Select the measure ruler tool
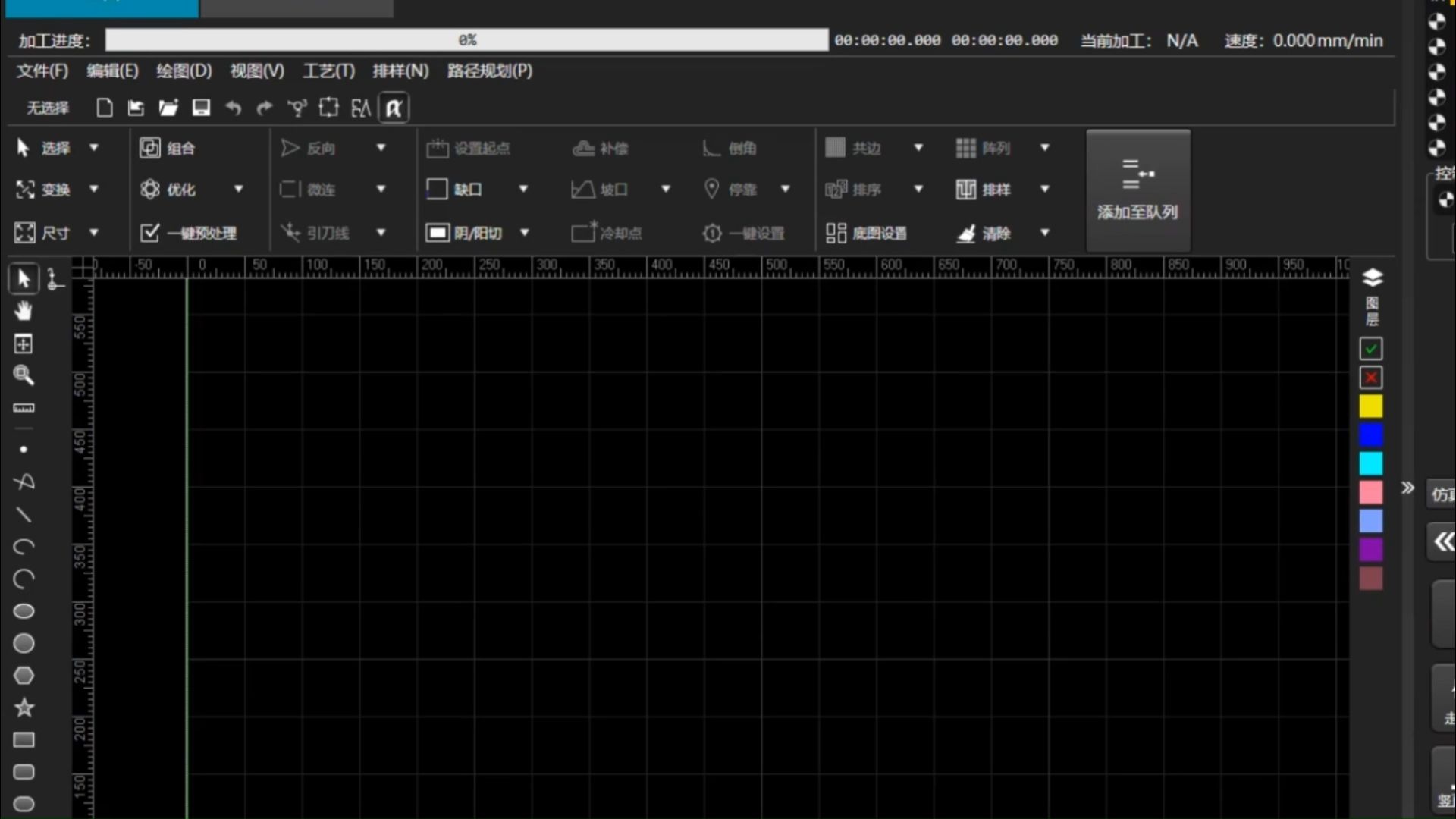 click(x=24, y=408)
